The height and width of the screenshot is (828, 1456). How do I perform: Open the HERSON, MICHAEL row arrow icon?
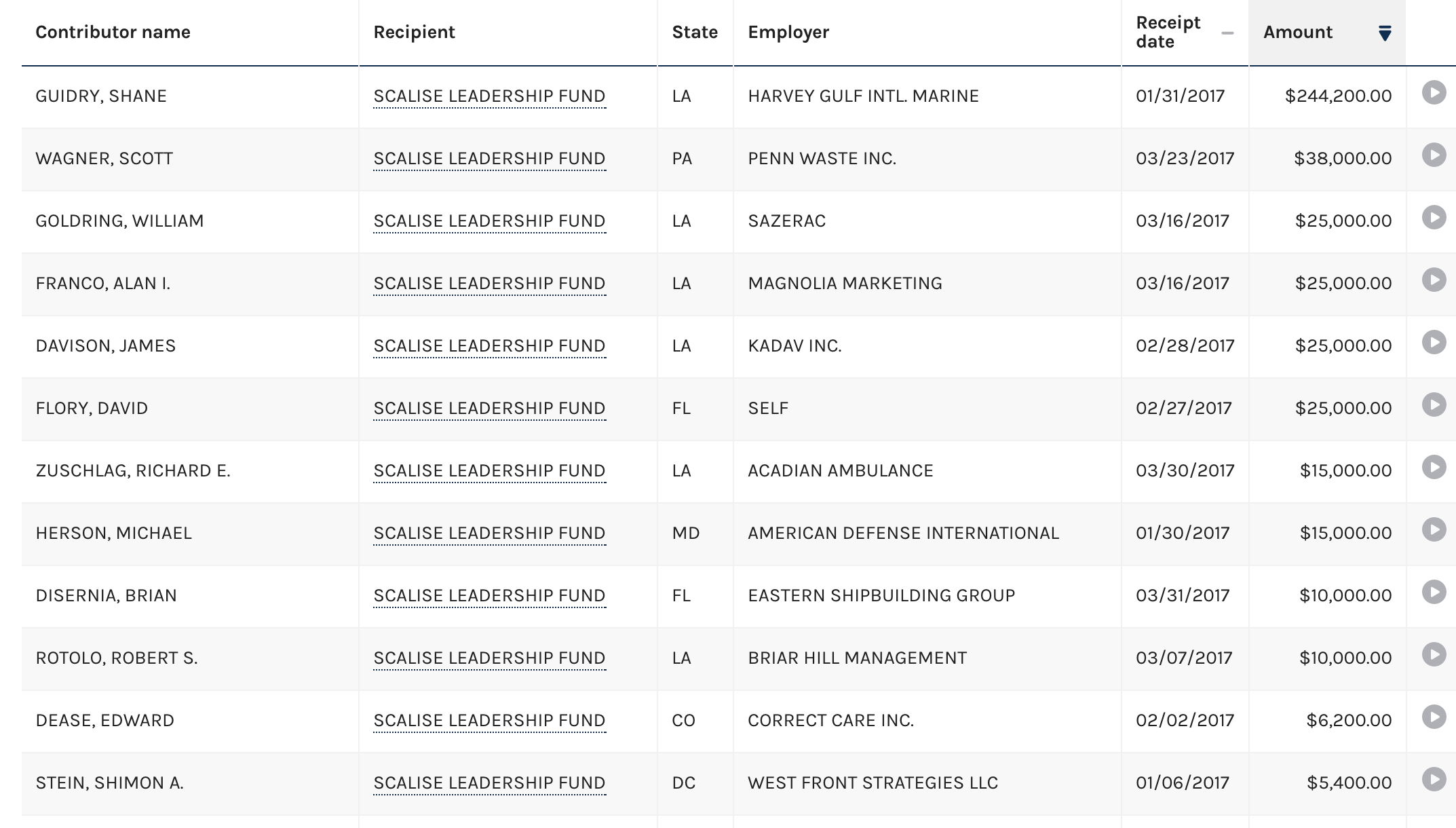pyautogui.click(x=1434, y=530)
